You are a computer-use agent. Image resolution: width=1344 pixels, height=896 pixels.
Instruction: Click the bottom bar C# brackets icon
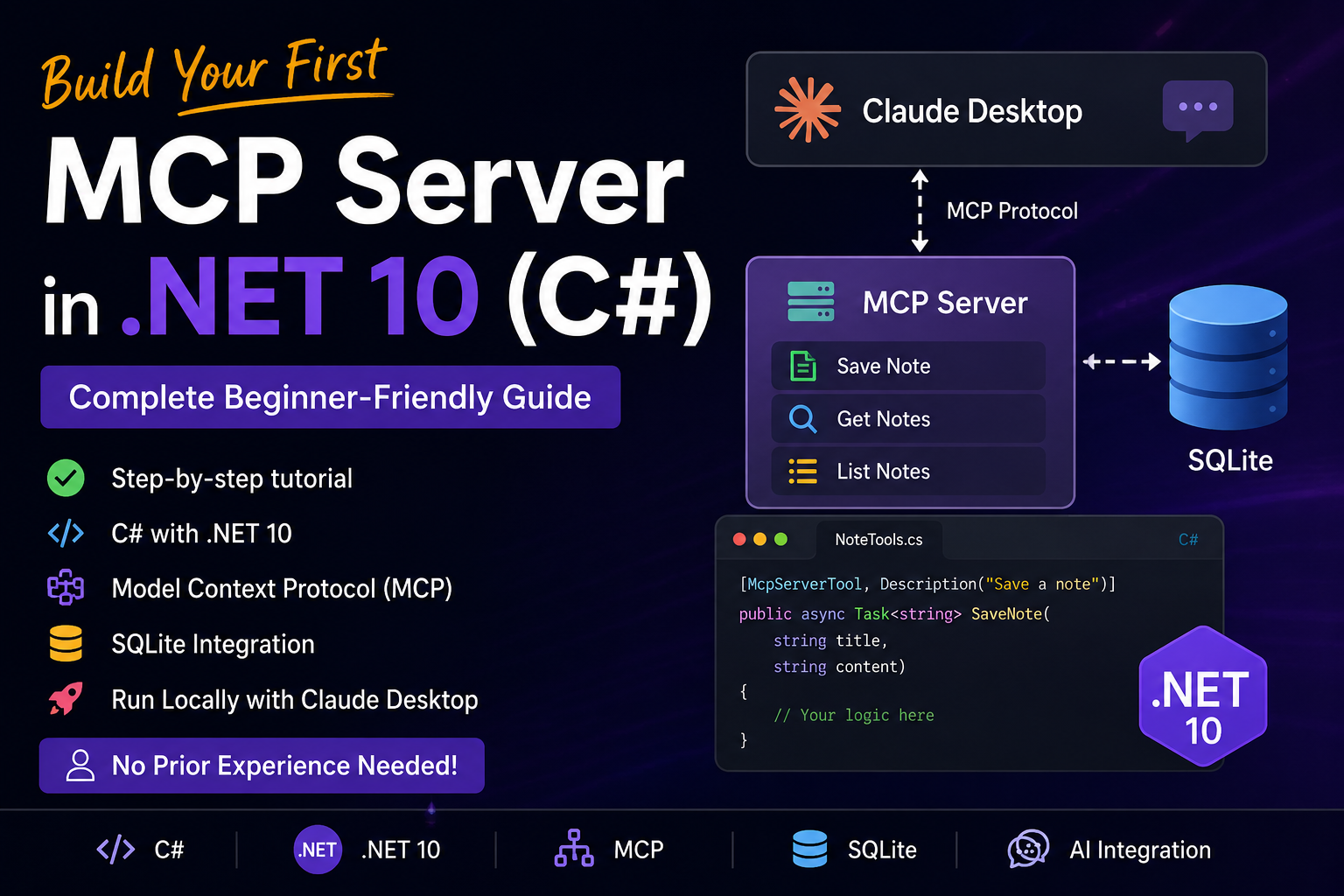click(115, 849)
